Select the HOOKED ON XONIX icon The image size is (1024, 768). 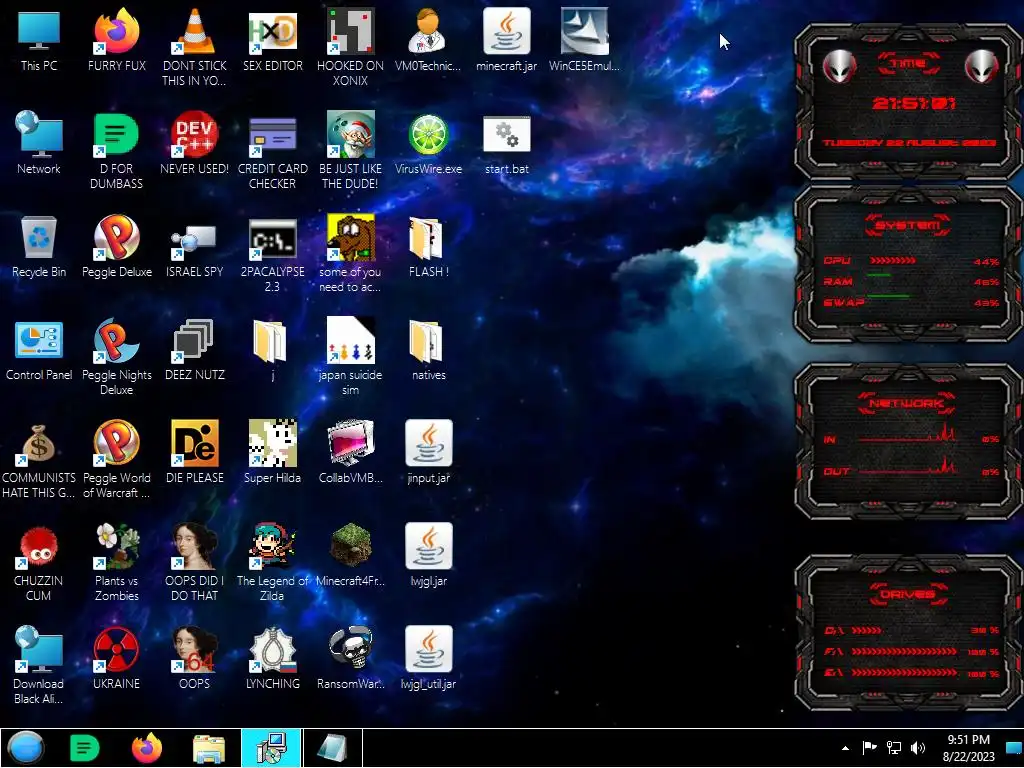[x=350, y=47]
